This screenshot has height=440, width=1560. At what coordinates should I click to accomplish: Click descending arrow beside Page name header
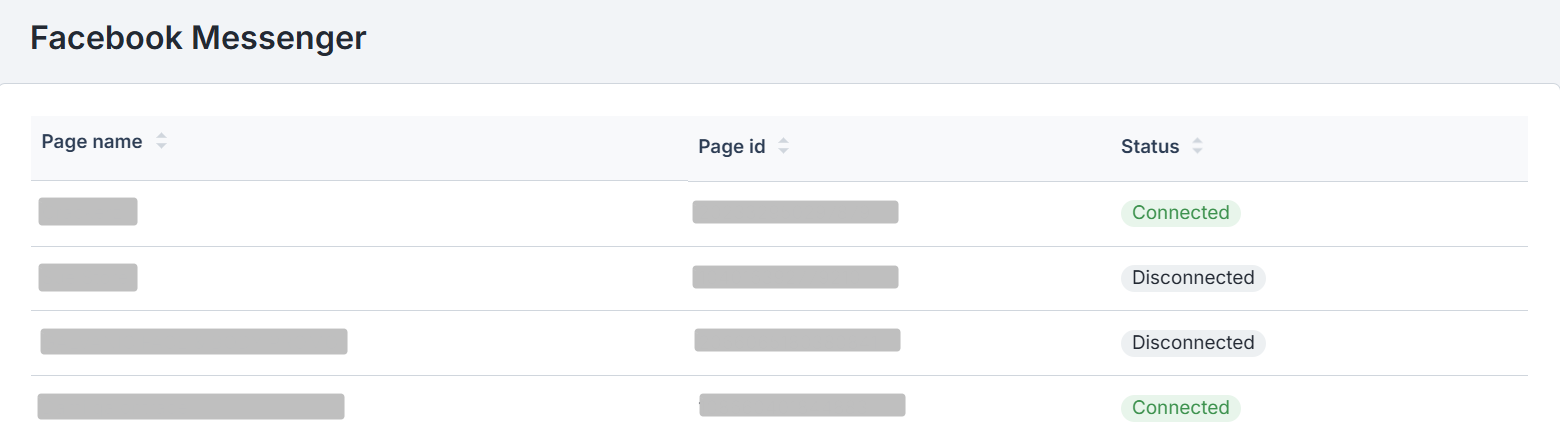(x=161, y=146)
